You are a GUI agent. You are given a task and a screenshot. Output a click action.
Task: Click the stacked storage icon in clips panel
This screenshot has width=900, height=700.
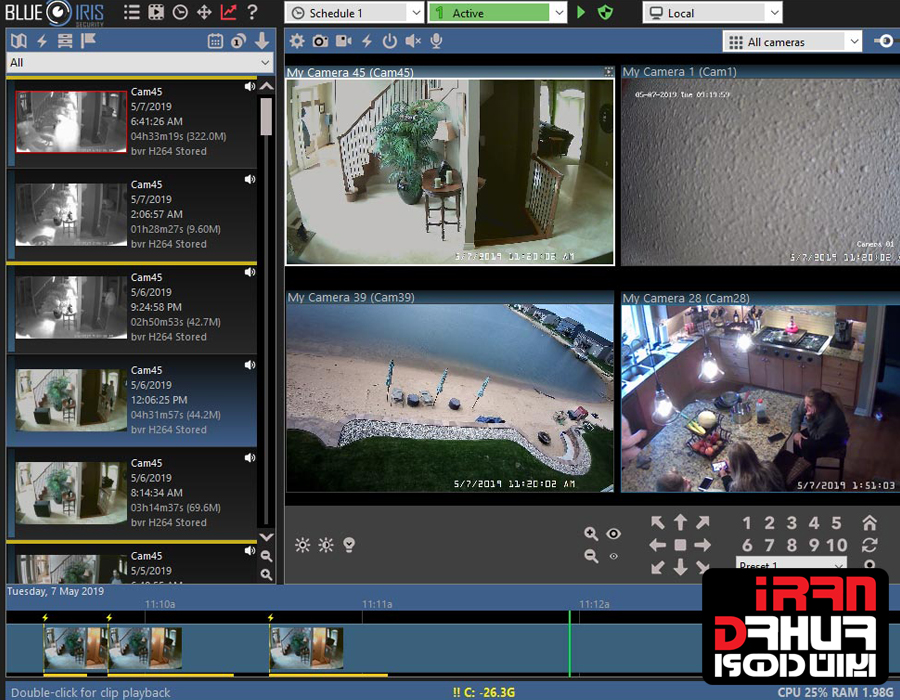click(x=65, y=41)
